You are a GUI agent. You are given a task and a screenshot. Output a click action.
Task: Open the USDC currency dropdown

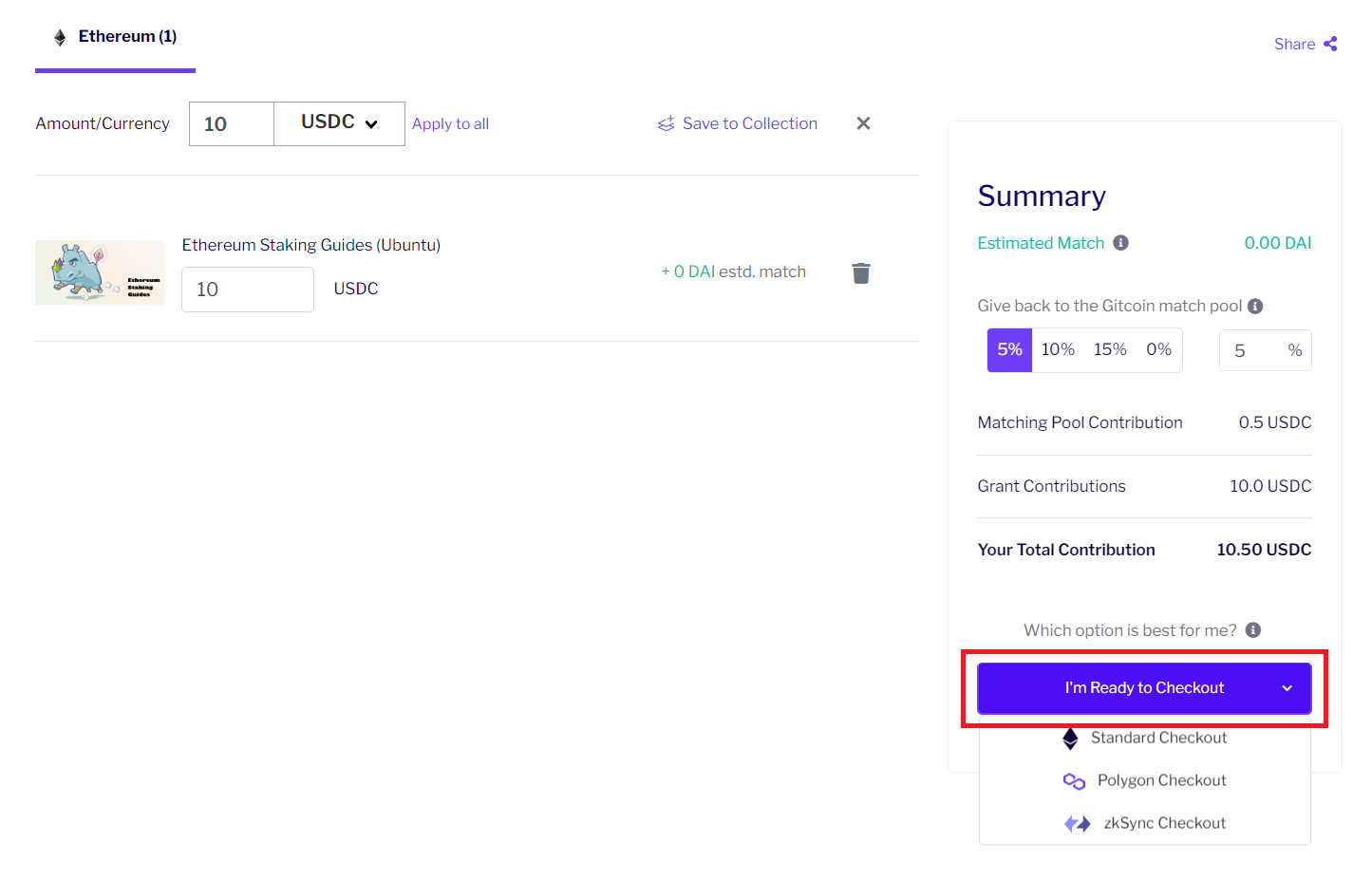tap(339, 123)
